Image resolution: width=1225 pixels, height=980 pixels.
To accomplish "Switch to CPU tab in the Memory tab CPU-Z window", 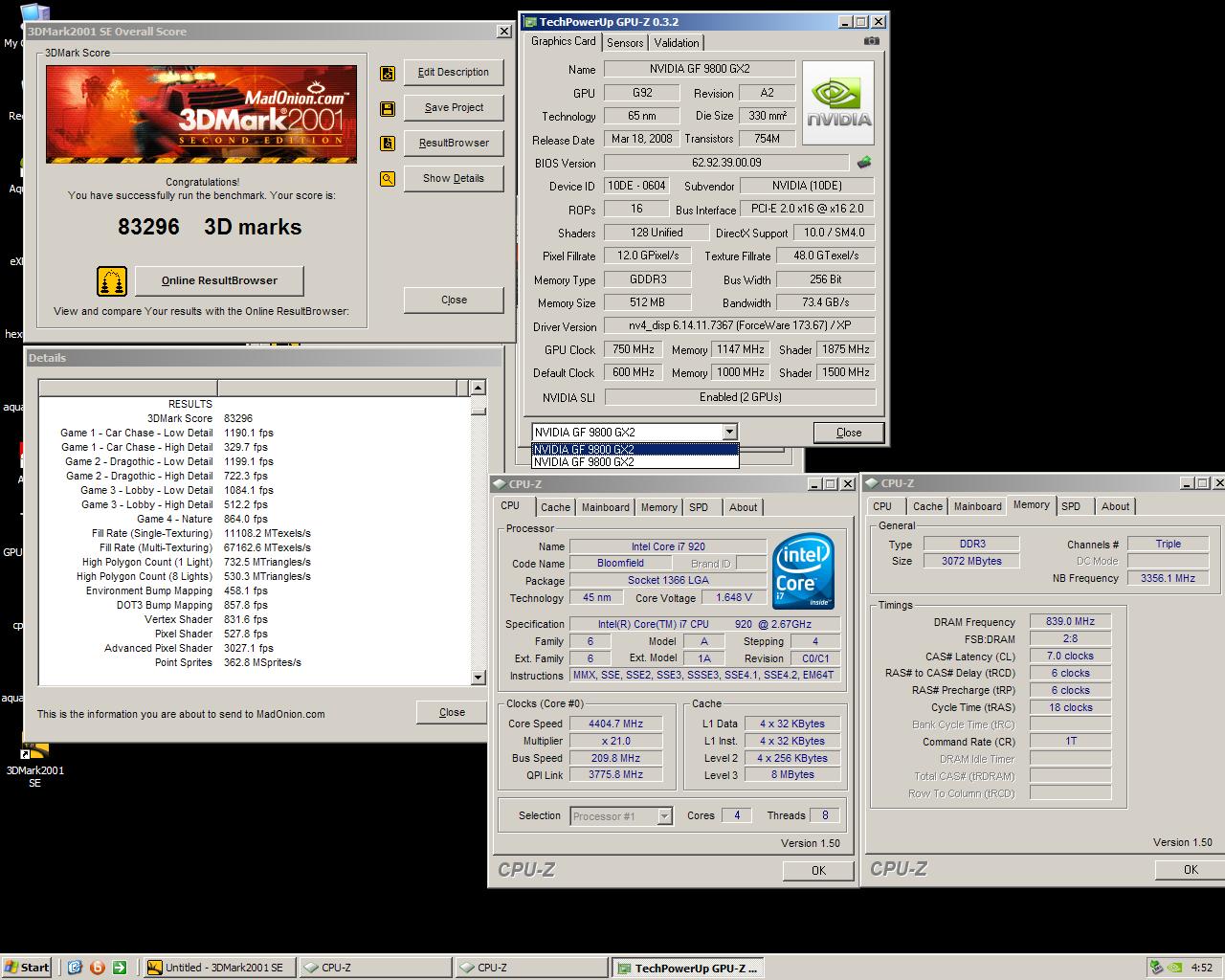I will coord(882,506).
